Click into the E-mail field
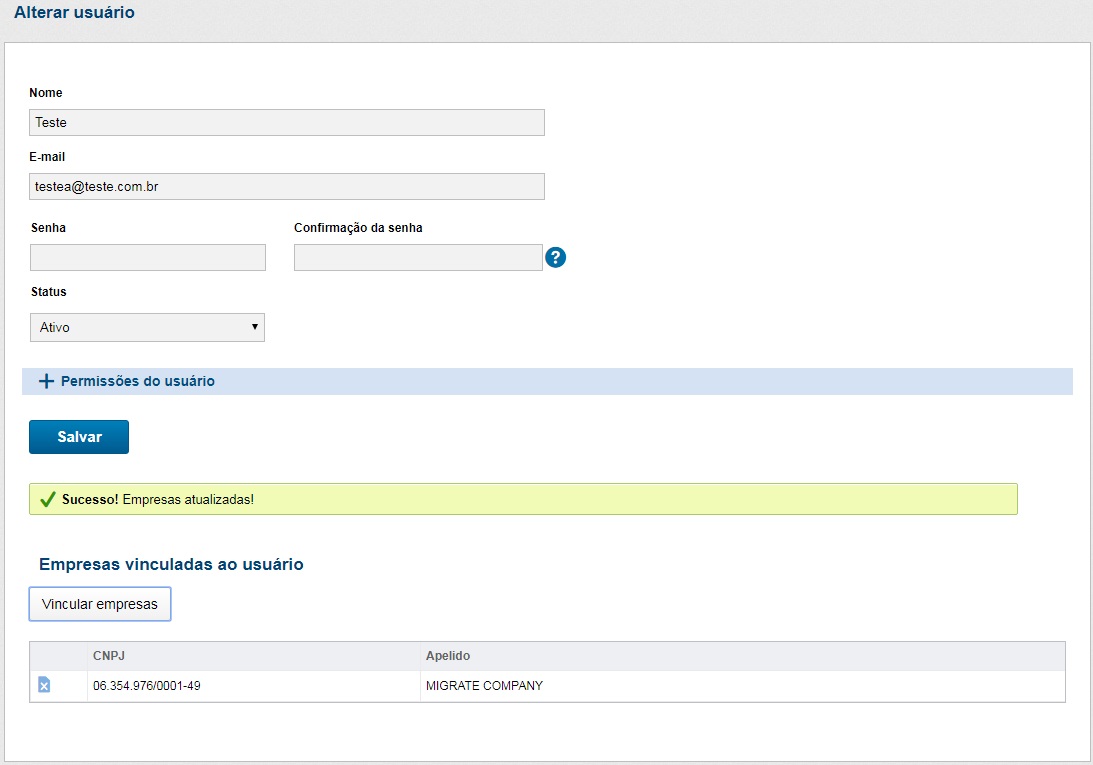 287,186
